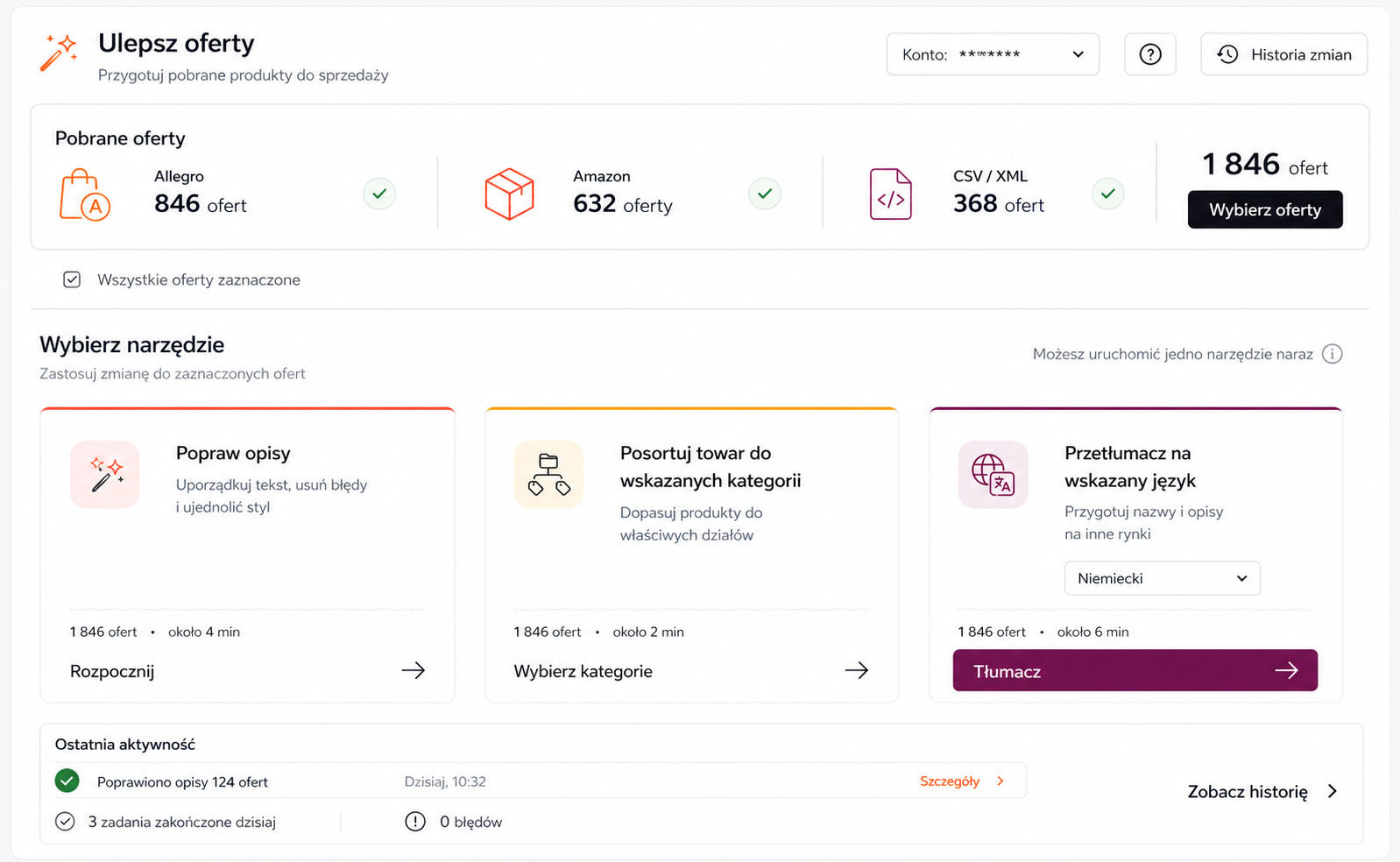Click the 368 ofert CSV / XML count
Screen dimensions: 1400x862
(999, 204)
